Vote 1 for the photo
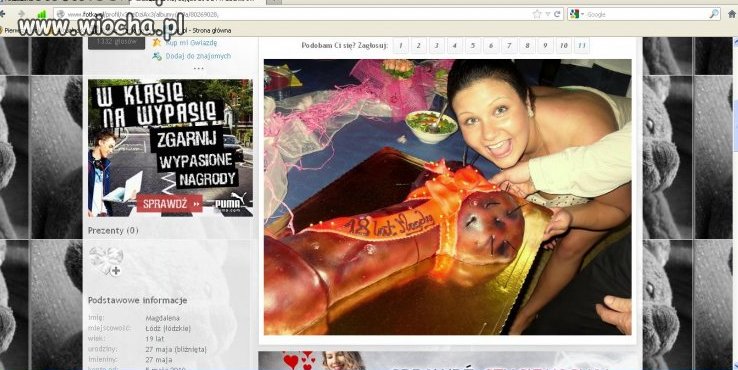This screenshot has height=370, width=738. tap(401, 46)
